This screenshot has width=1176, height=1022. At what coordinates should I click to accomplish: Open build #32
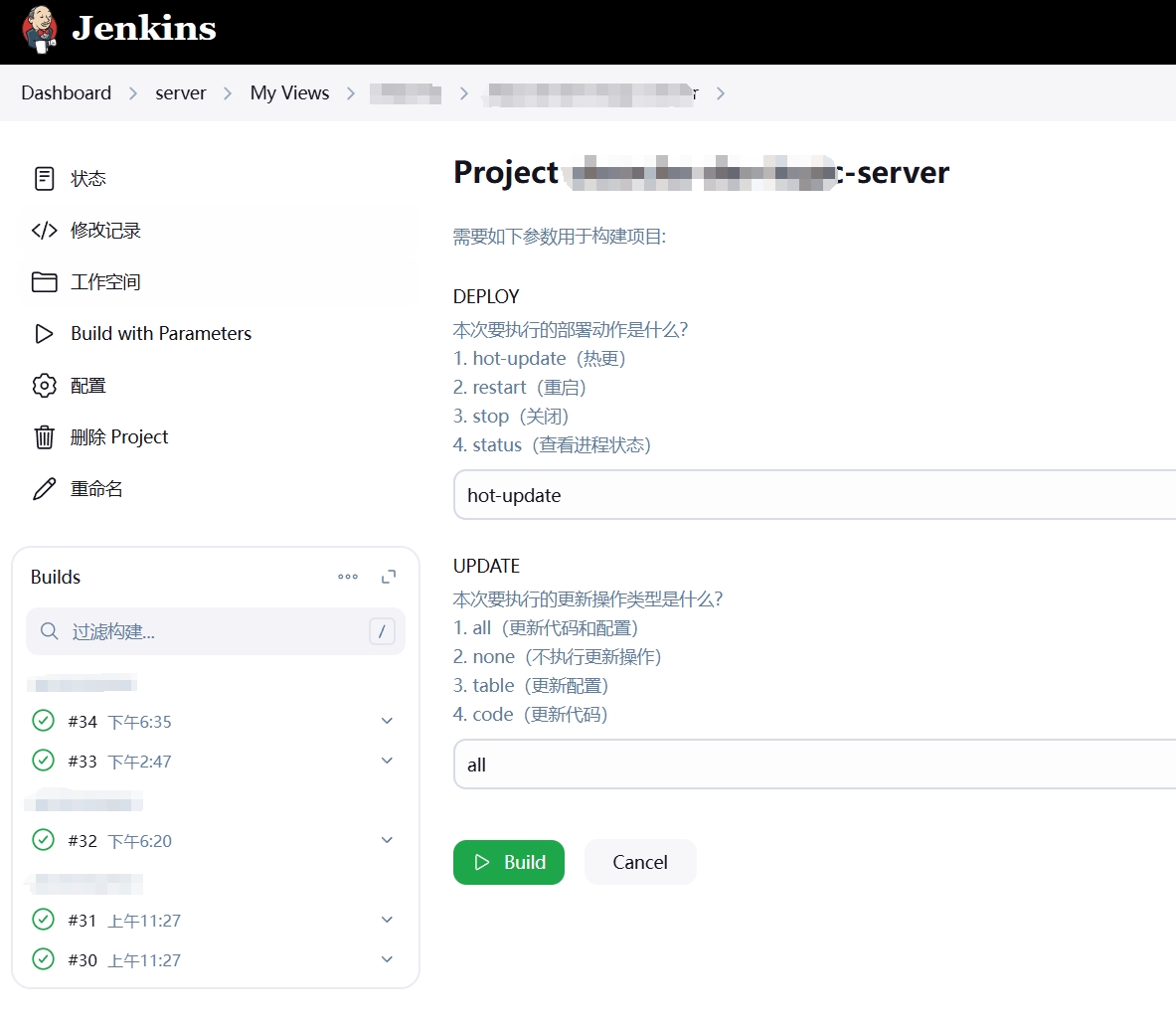[83, 840]
